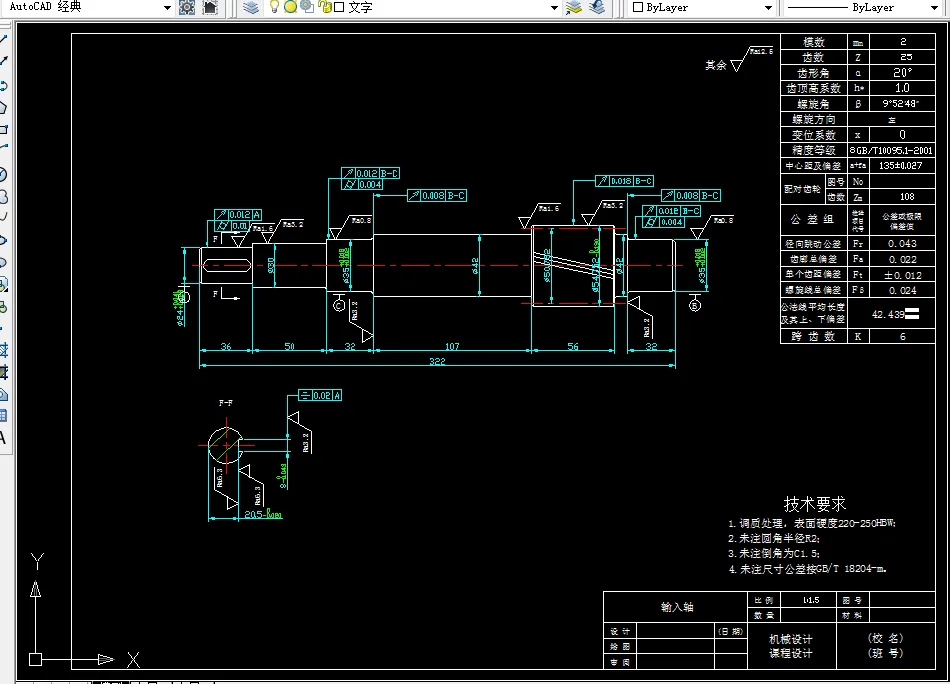Select the Circle tool

(x=3, y=174)
